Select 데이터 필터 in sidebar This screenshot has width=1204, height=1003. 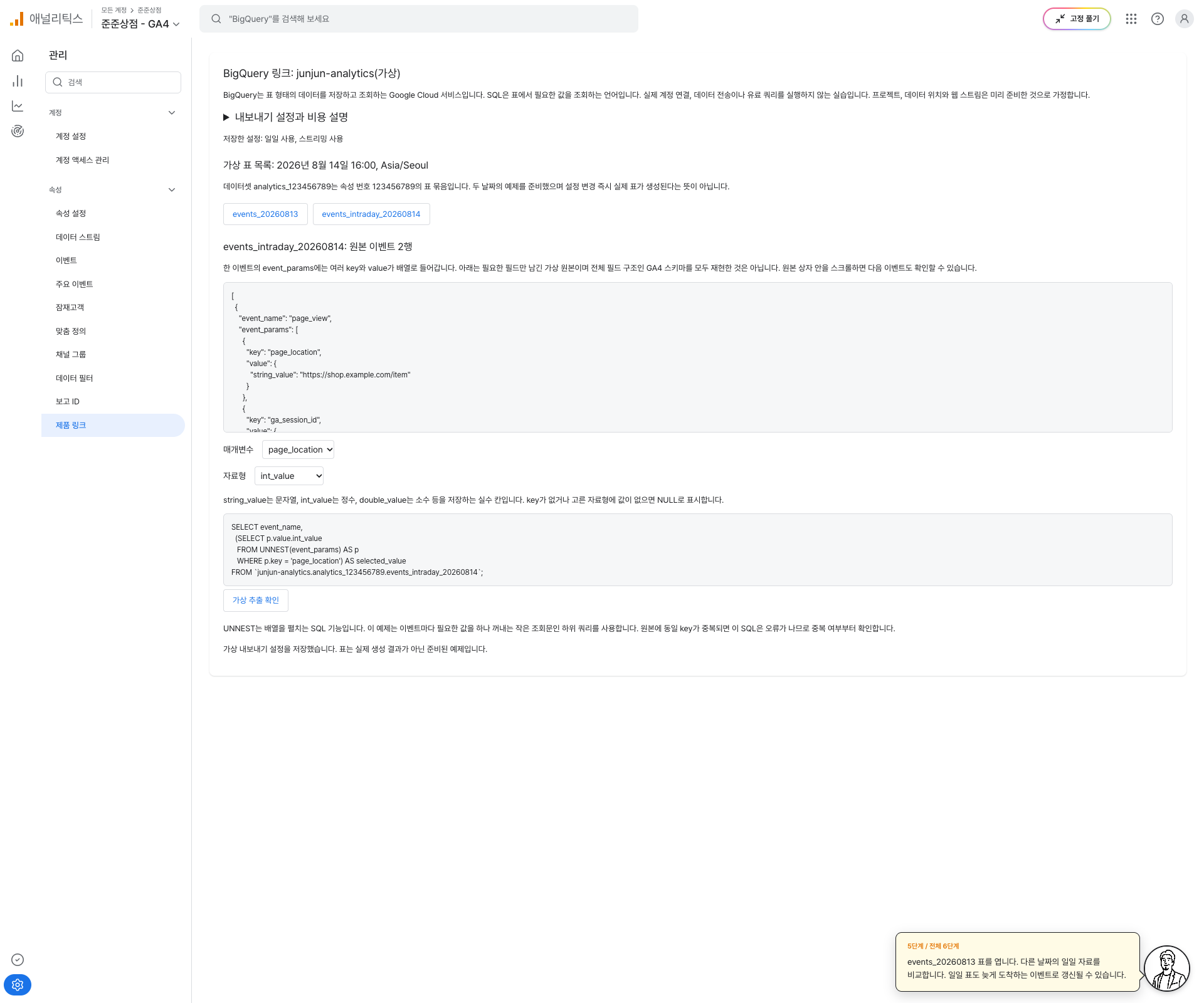point(113,378)
